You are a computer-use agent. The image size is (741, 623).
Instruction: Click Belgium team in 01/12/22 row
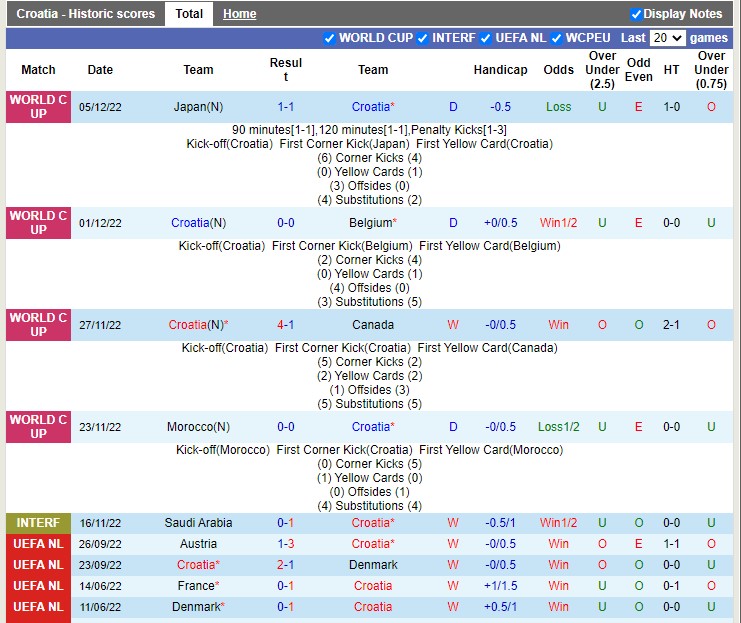[x=373, y=223]
